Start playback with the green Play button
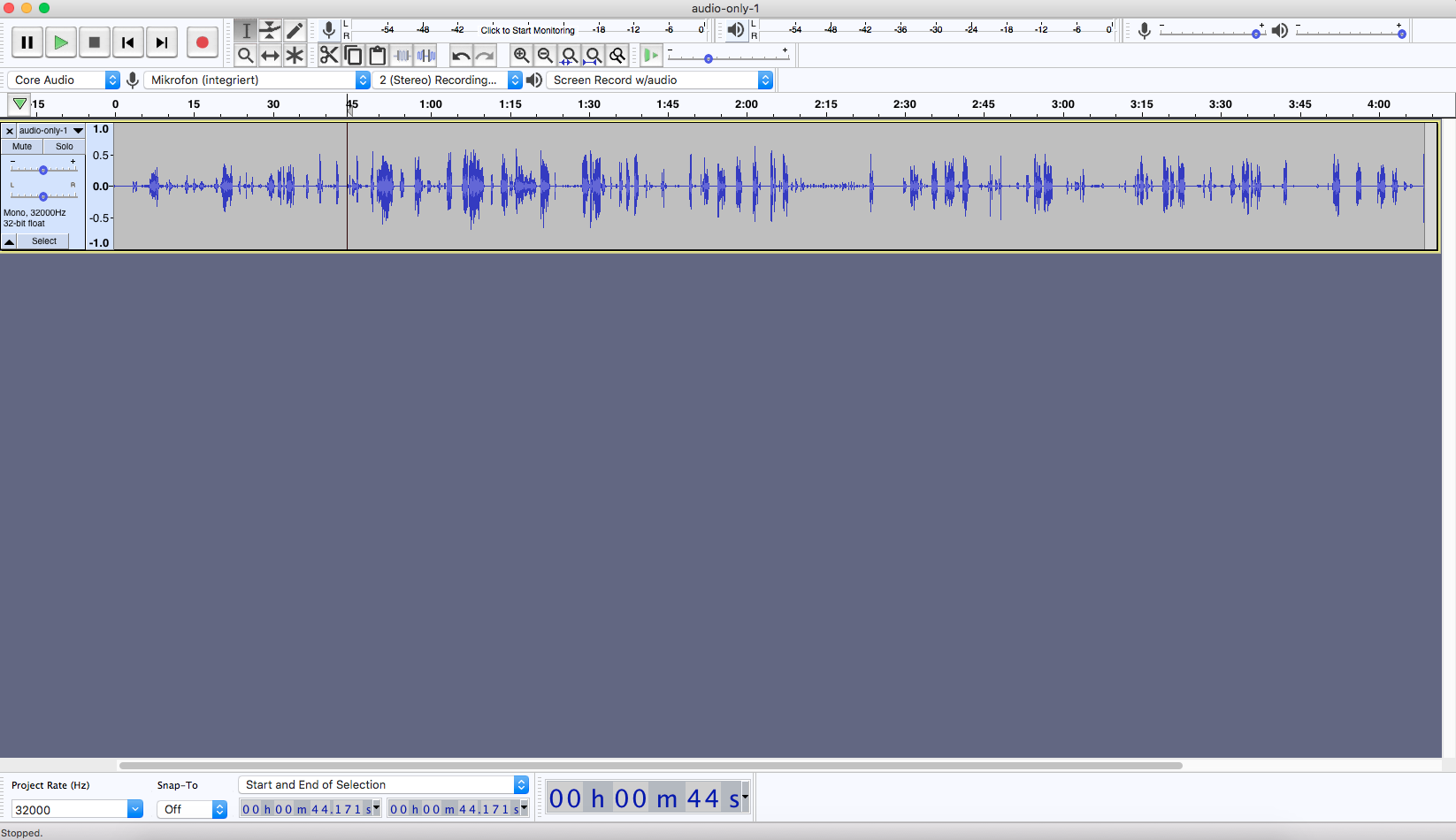Image resolution: width=1456 pixels, height=840 pixels. coord(61,42)
